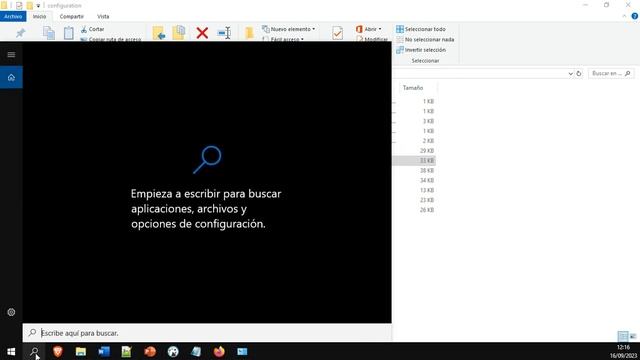This screenshot has width=640, height=360.
Task: Click Cortar in the ribbon
Action: pyautogui.click(x=93, y=29)
